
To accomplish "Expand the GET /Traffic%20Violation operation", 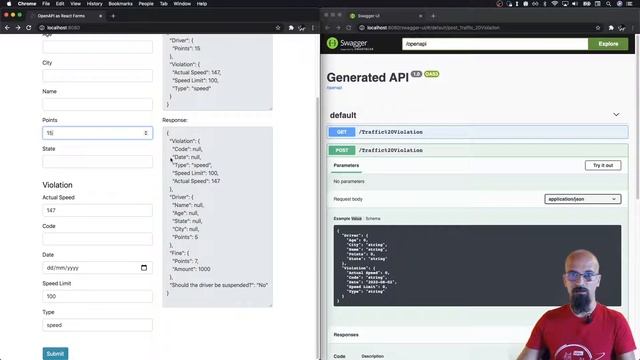I will click(478, 132).
